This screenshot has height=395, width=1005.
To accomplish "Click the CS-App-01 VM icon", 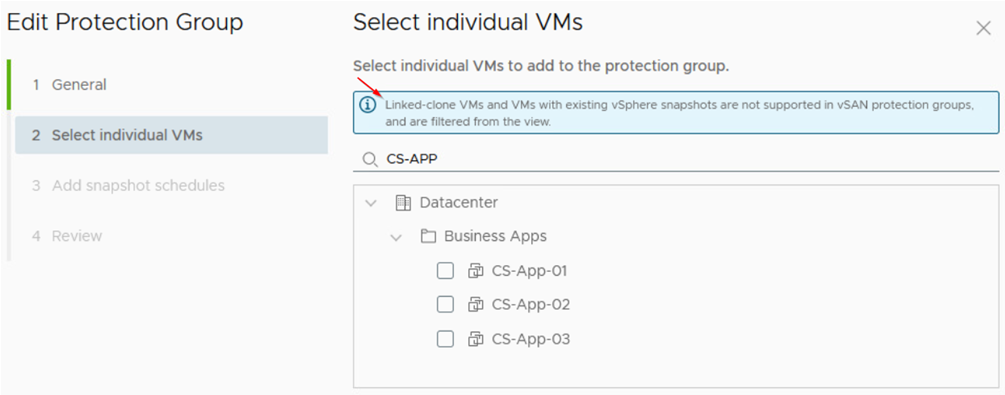I will point(475,271).
